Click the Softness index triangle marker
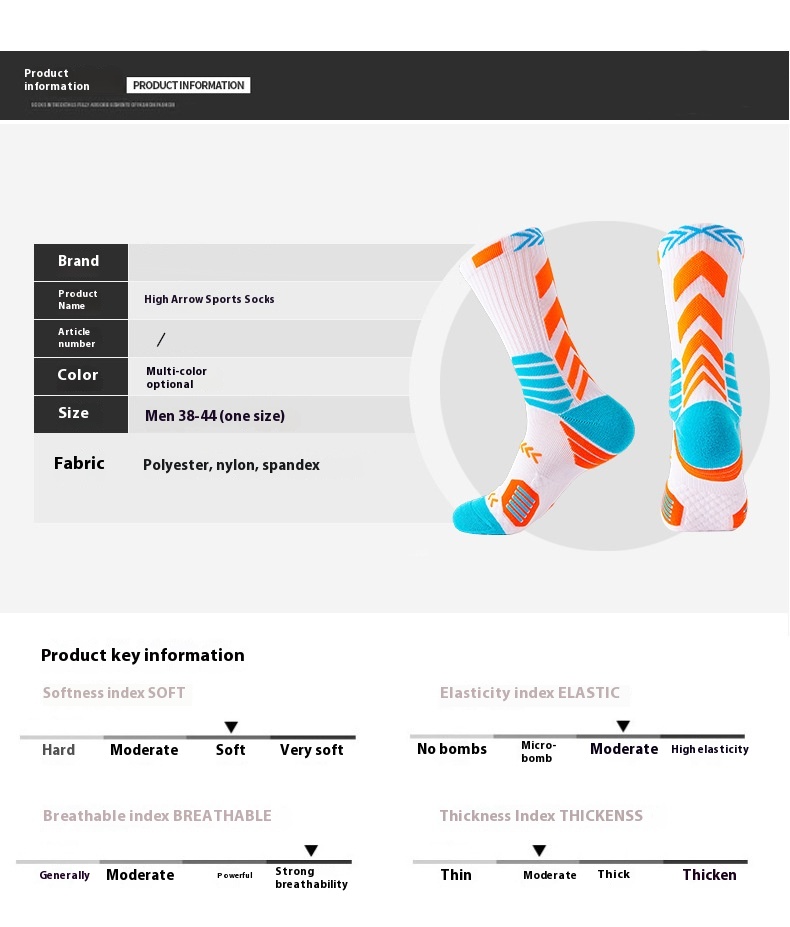Image resolution: width=790 pixels, height=927 pixels. click(231, 727)
